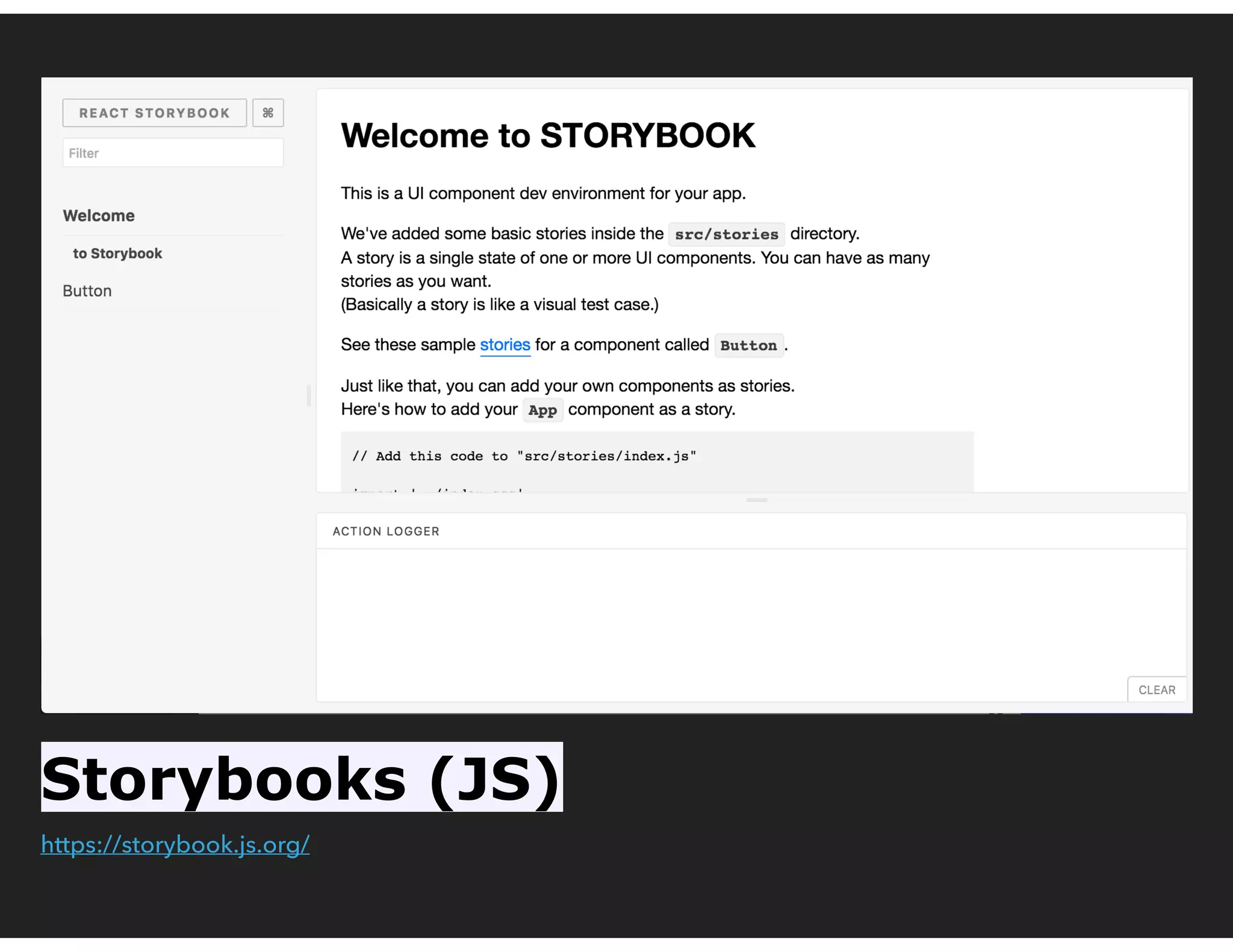
Task: Select the ACTION LOGGER tab
Action: [x=386, y=531]
